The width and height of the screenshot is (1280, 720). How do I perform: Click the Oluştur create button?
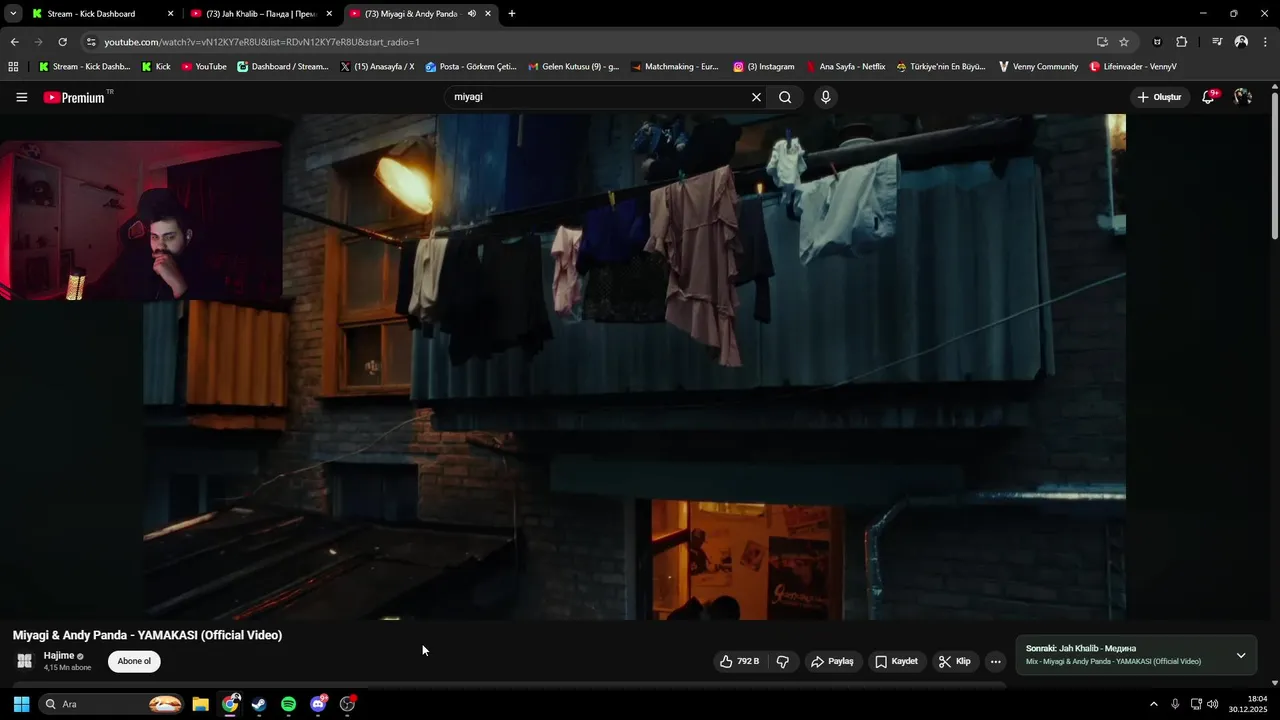point(1160,97)
